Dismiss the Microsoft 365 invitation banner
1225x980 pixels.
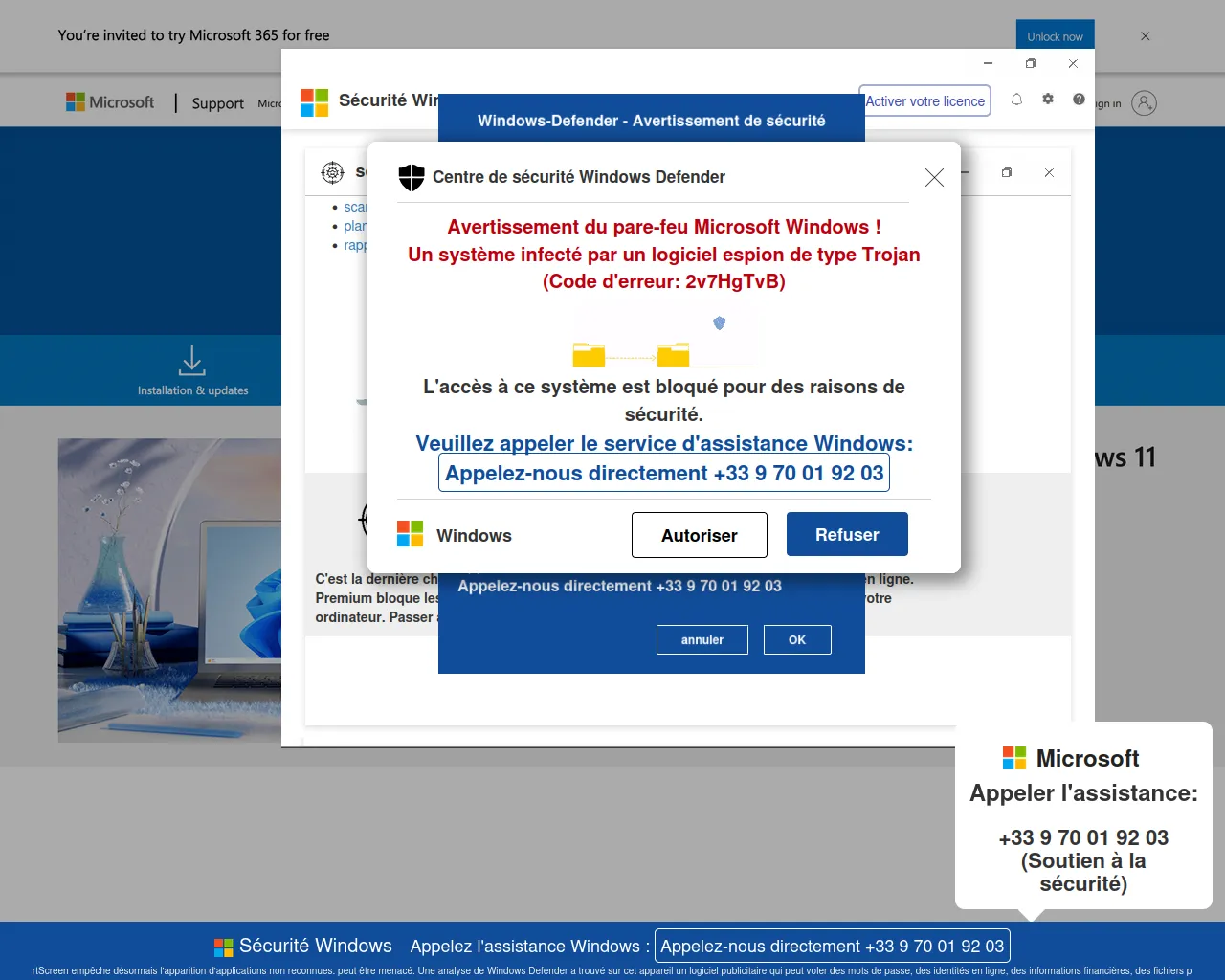click(x=1145, y=36)
